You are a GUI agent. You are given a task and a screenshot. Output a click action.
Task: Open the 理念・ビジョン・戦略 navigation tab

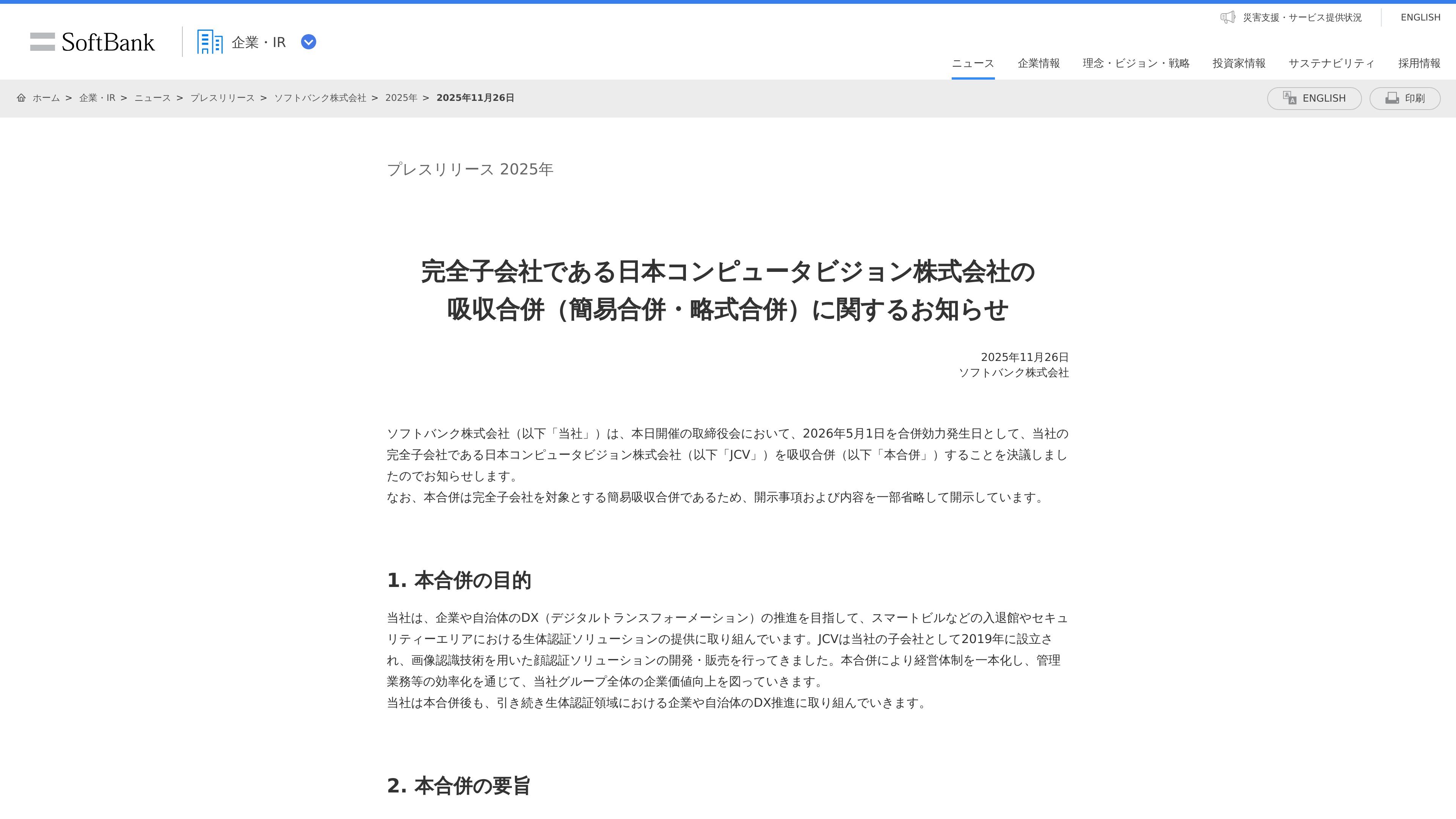(x=1136, y=63)
